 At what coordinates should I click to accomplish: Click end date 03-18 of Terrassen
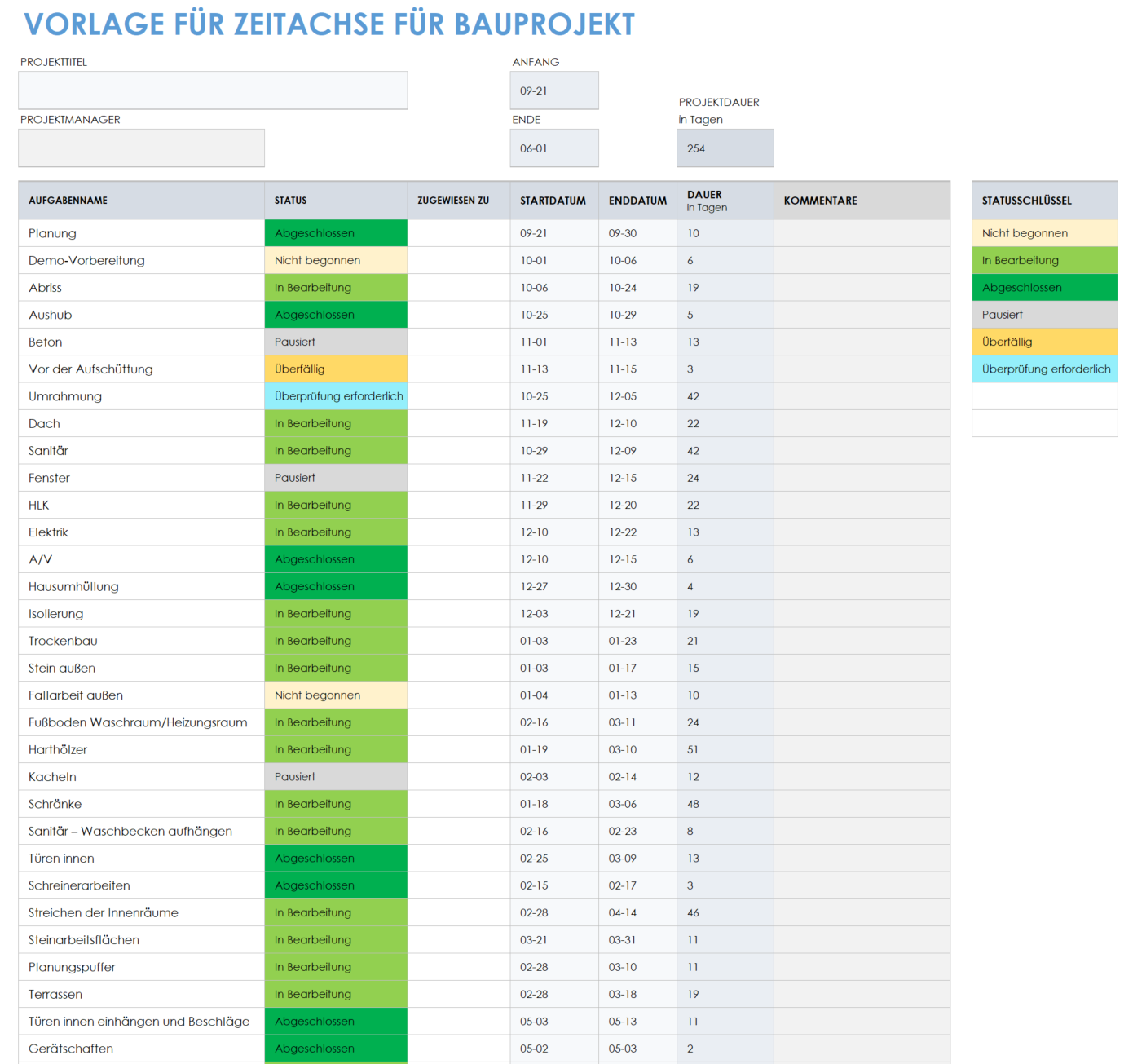638,994
